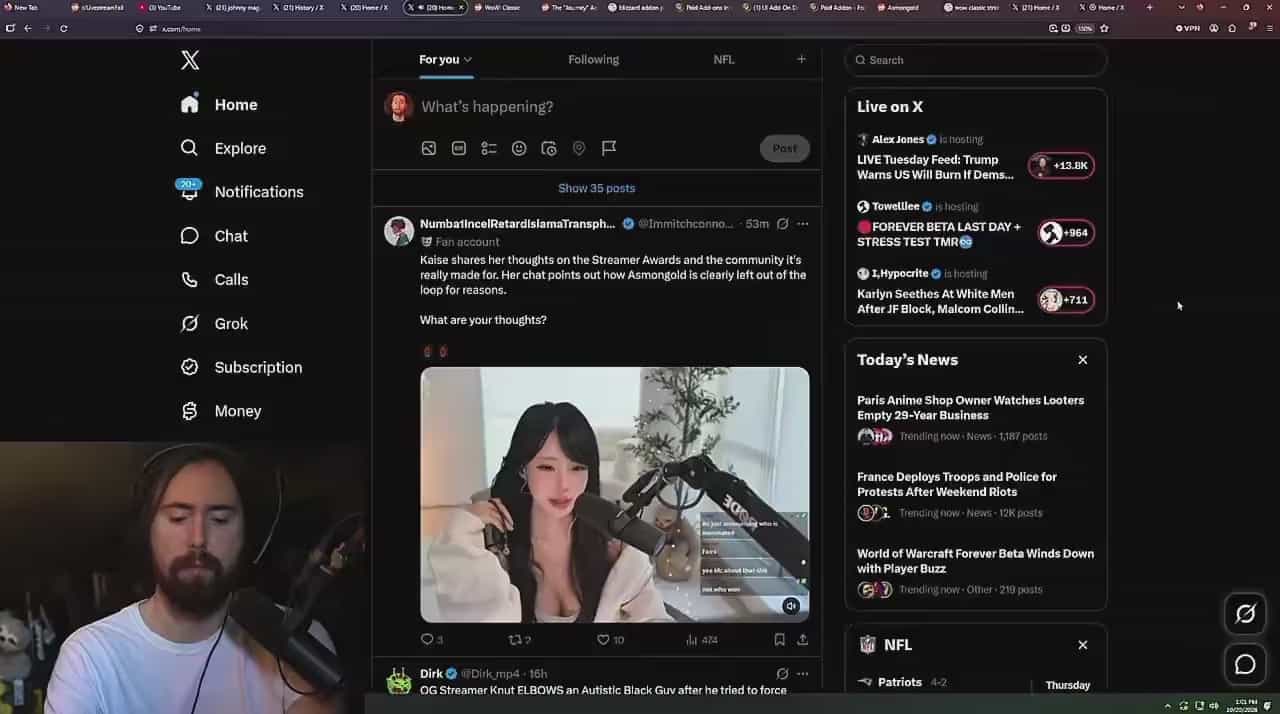Viewport: 1280px width, 714px height.
Task: Share the Kaise post
Action: click(802, 639)
